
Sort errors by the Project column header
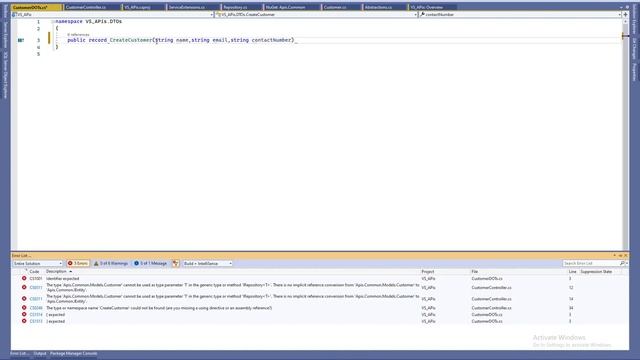(x=428, y=271)
